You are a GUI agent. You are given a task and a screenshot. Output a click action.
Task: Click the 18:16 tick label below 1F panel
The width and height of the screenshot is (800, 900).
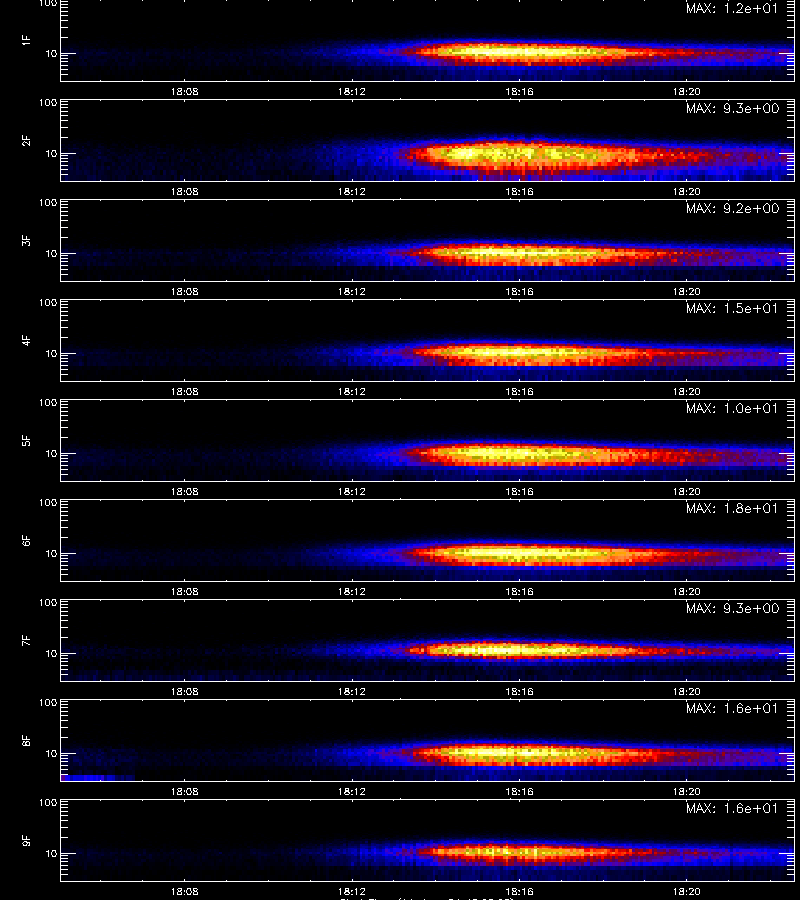519,91
